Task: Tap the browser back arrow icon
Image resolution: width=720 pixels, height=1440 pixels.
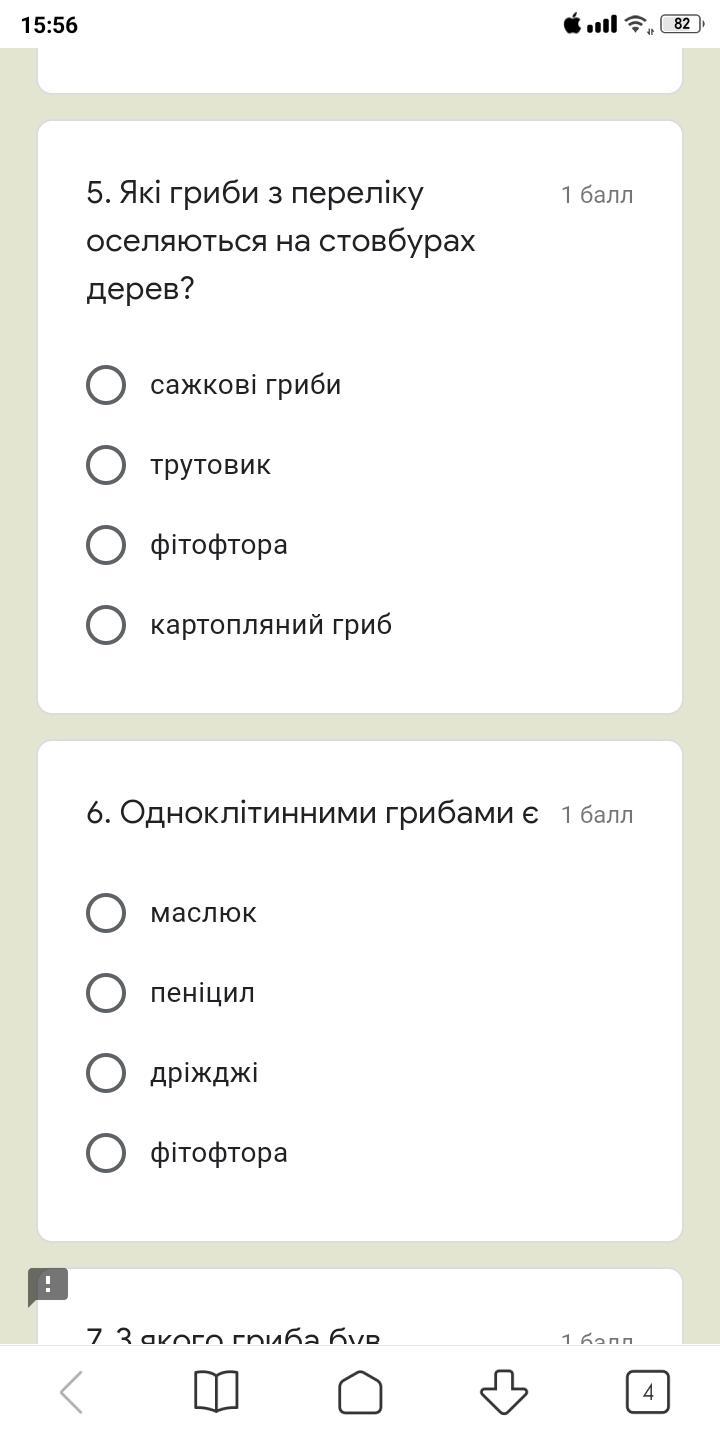Action: (x=72, y=1392)
